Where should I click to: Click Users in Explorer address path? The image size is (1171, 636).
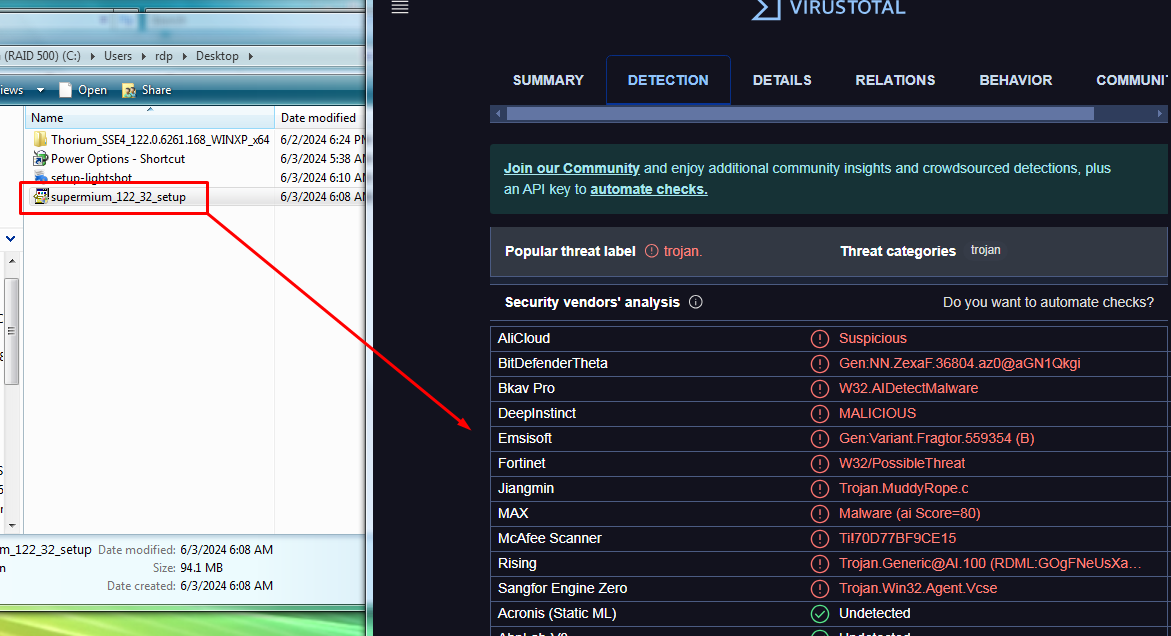[x=117, y=56]
